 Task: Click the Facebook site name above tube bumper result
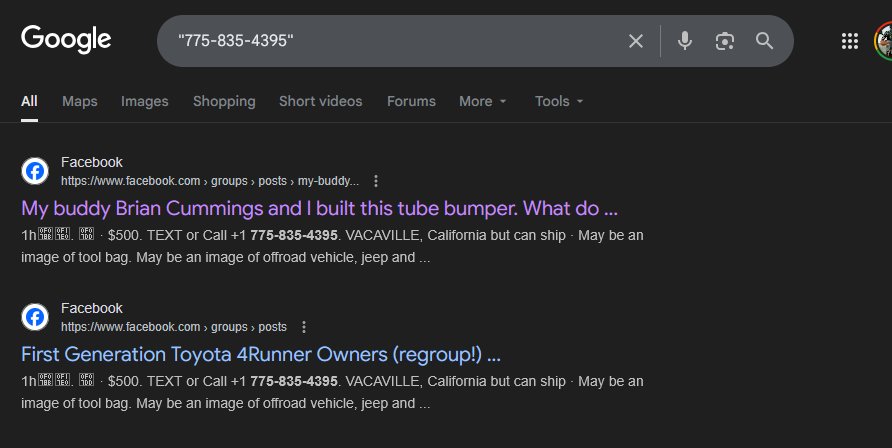[92, 162]
